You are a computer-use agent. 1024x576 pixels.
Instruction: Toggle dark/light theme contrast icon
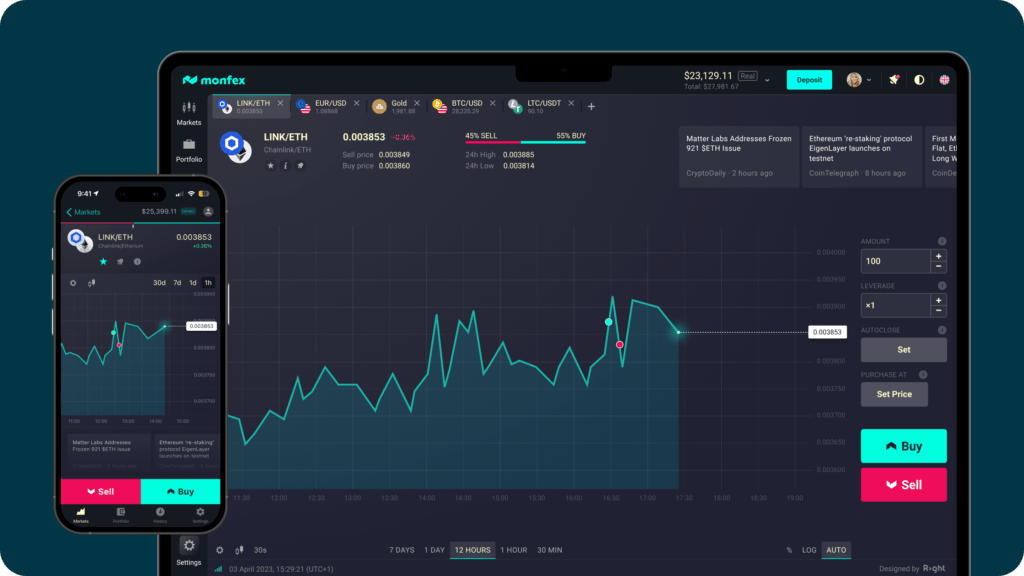[919, 80]
